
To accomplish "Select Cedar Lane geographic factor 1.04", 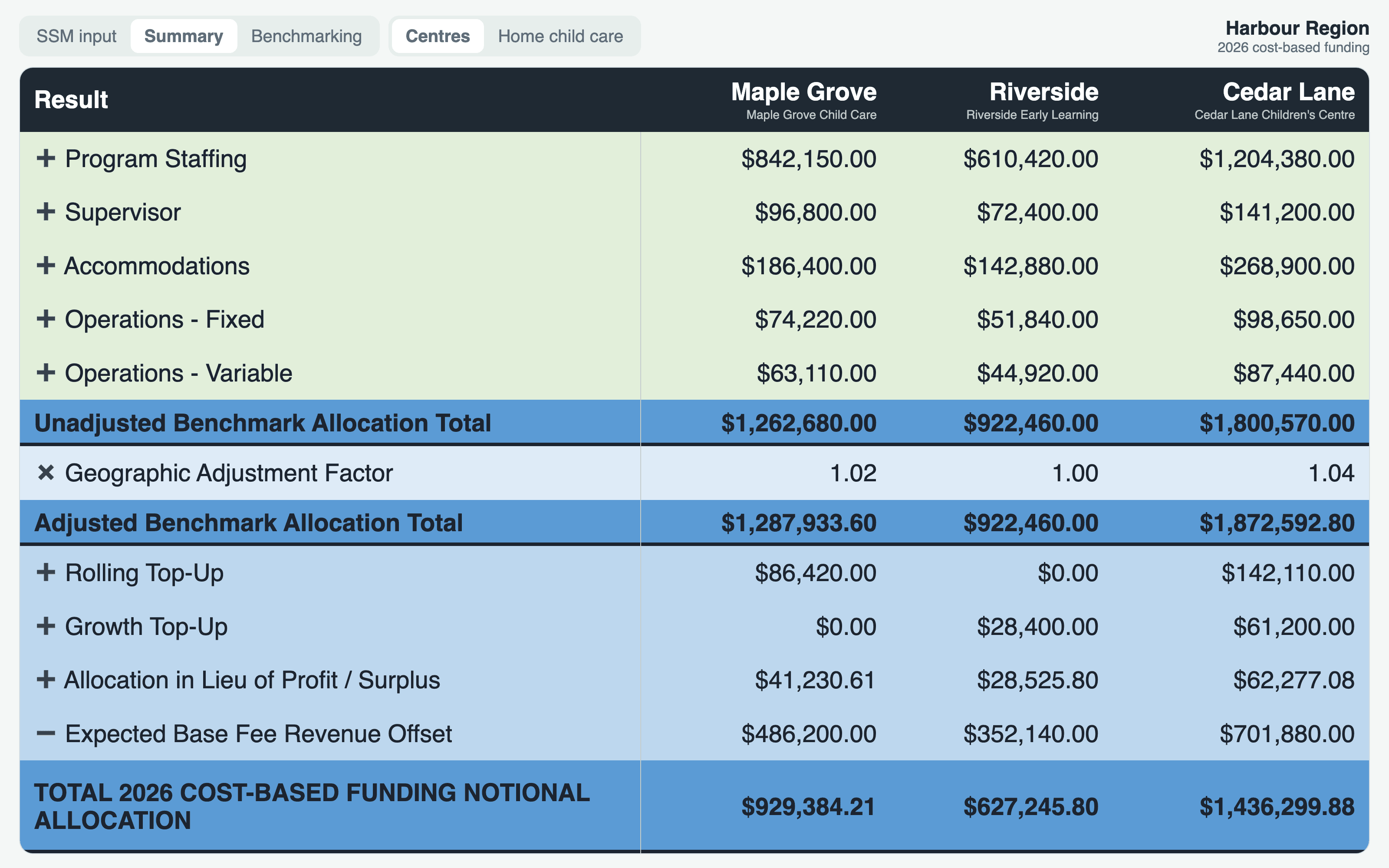I will point(1332,473).
